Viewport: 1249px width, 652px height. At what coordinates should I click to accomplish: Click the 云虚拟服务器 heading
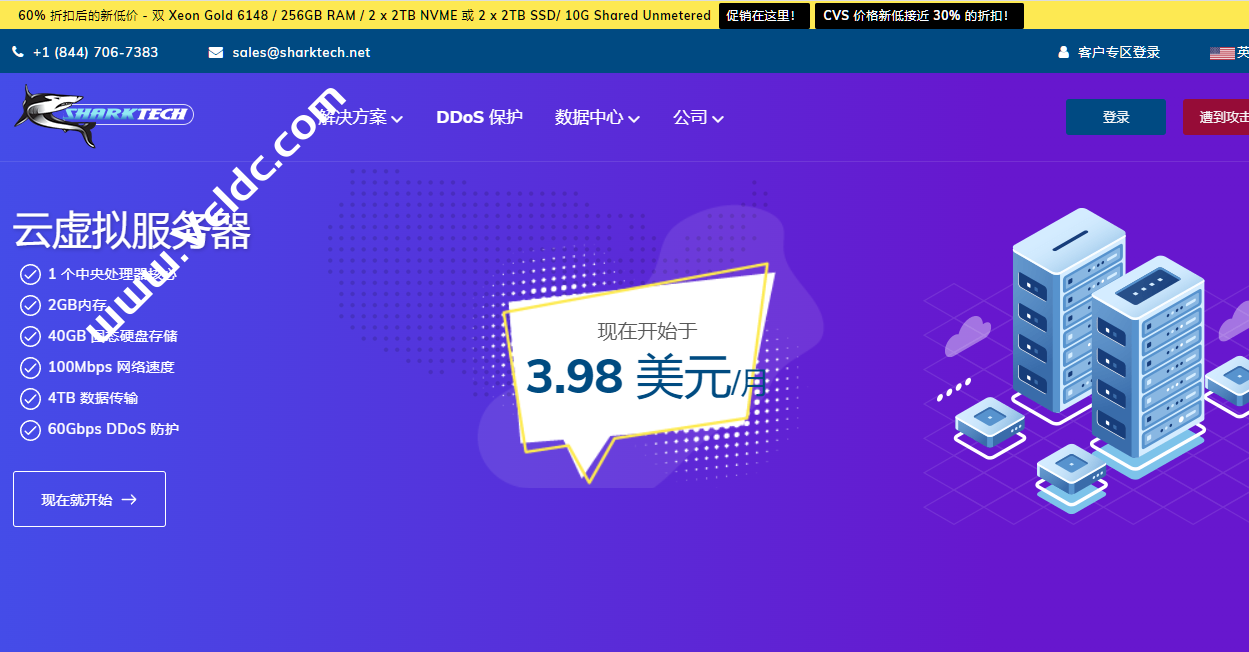tap(131, 231)
